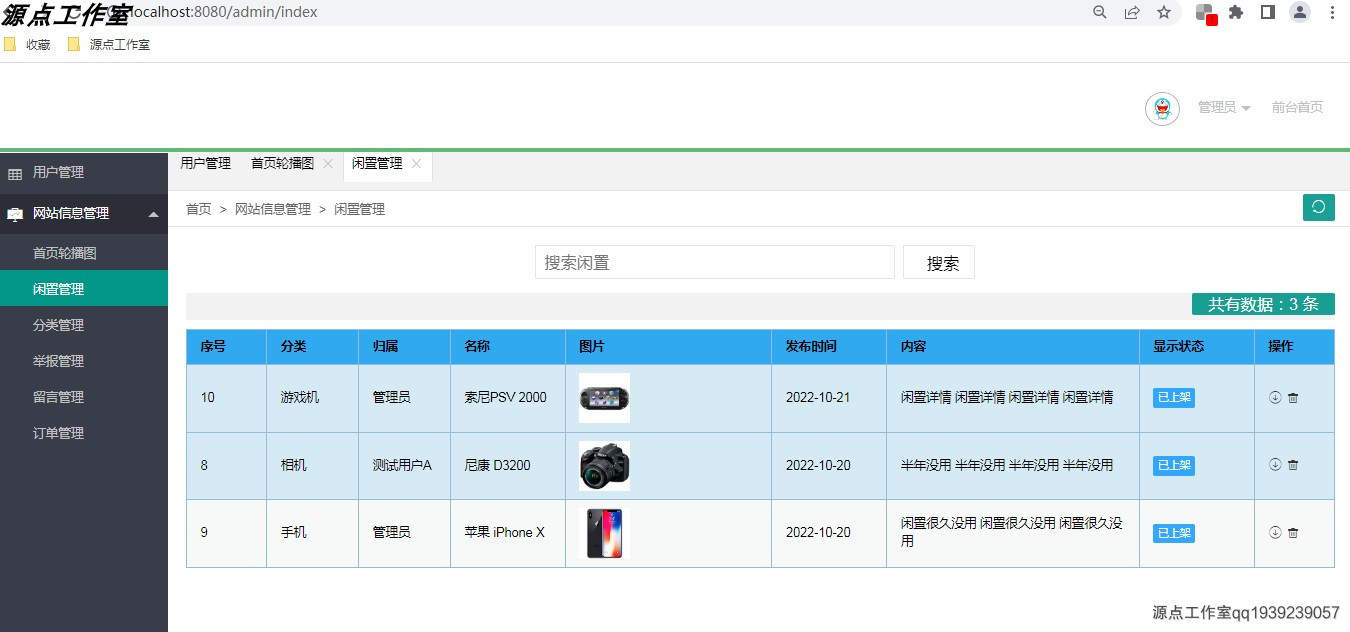
Task: Click the delete trash icon for 索尼PSV 2000
Action: coord(1291,397)
